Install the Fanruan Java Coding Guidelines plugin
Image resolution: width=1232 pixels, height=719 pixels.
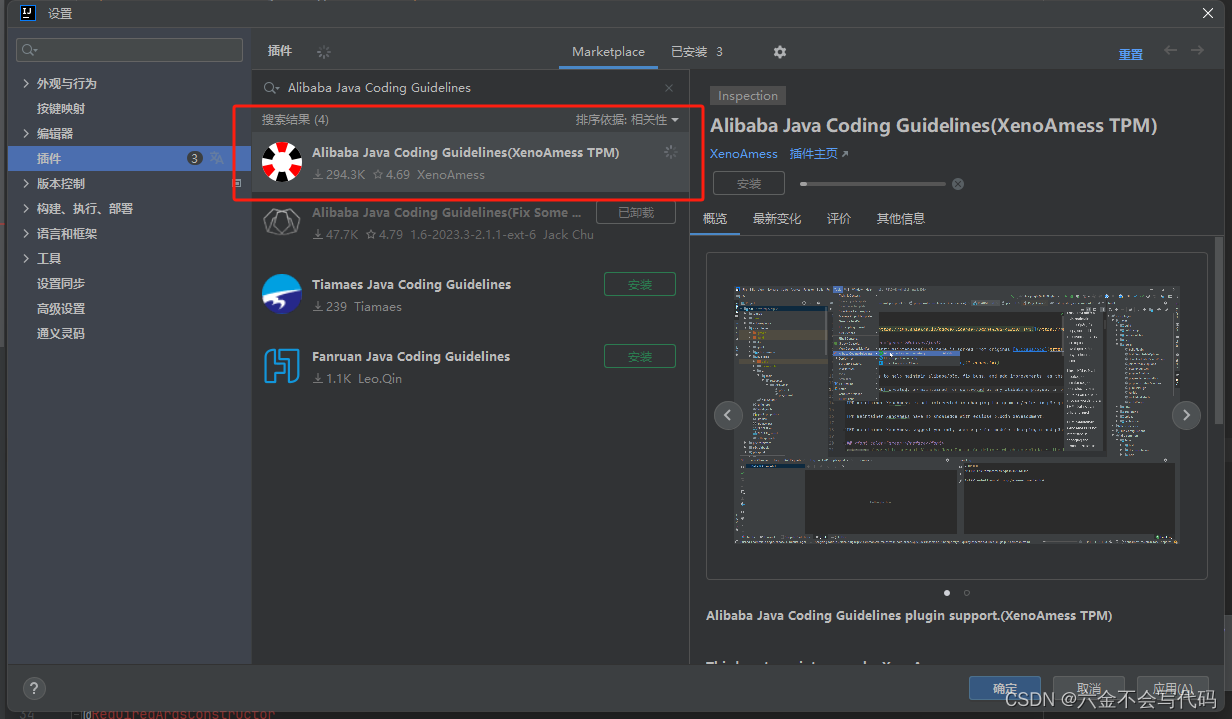(x=640, y=357)
